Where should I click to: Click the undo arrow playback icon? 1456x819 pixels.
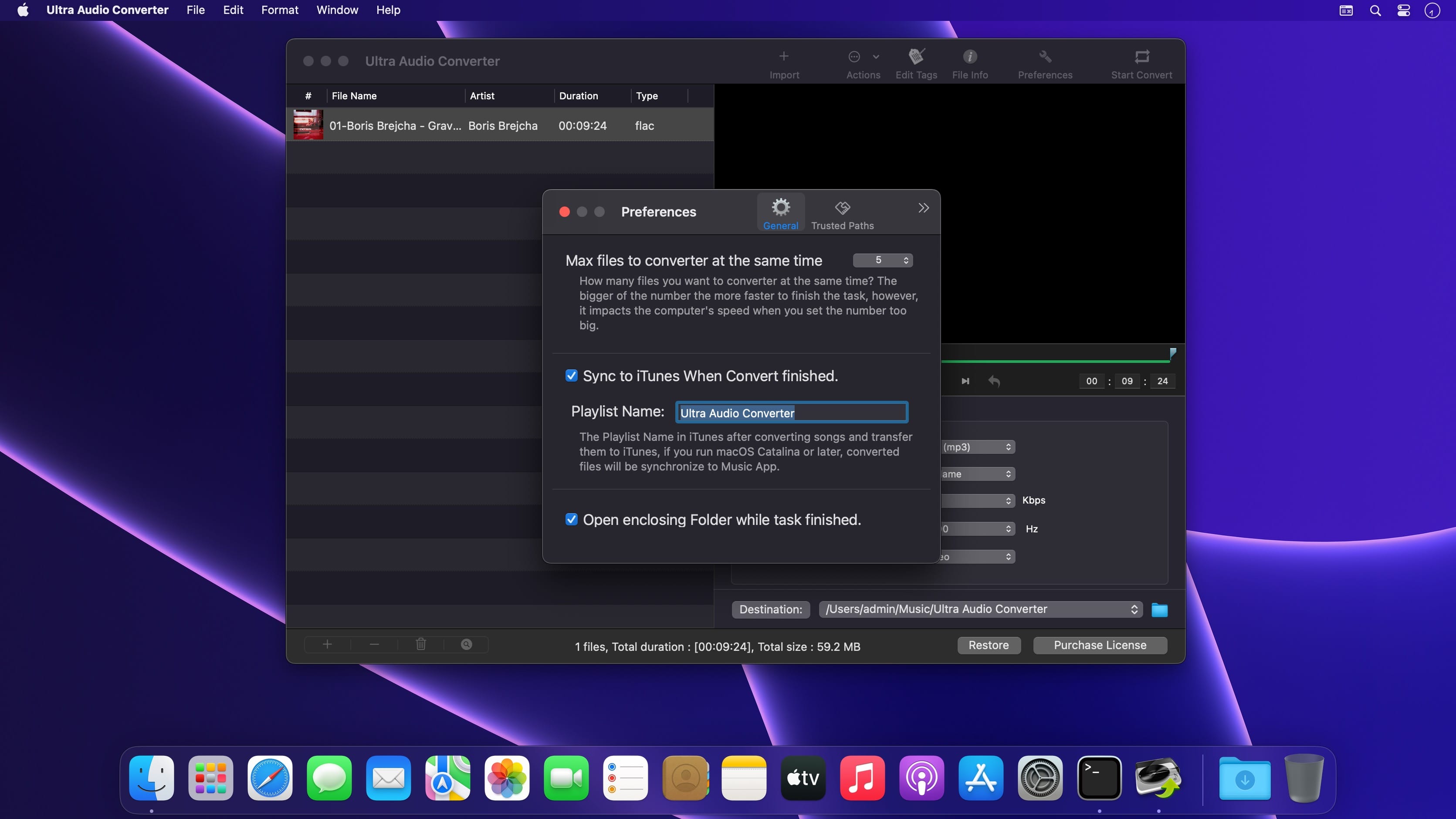994,382
